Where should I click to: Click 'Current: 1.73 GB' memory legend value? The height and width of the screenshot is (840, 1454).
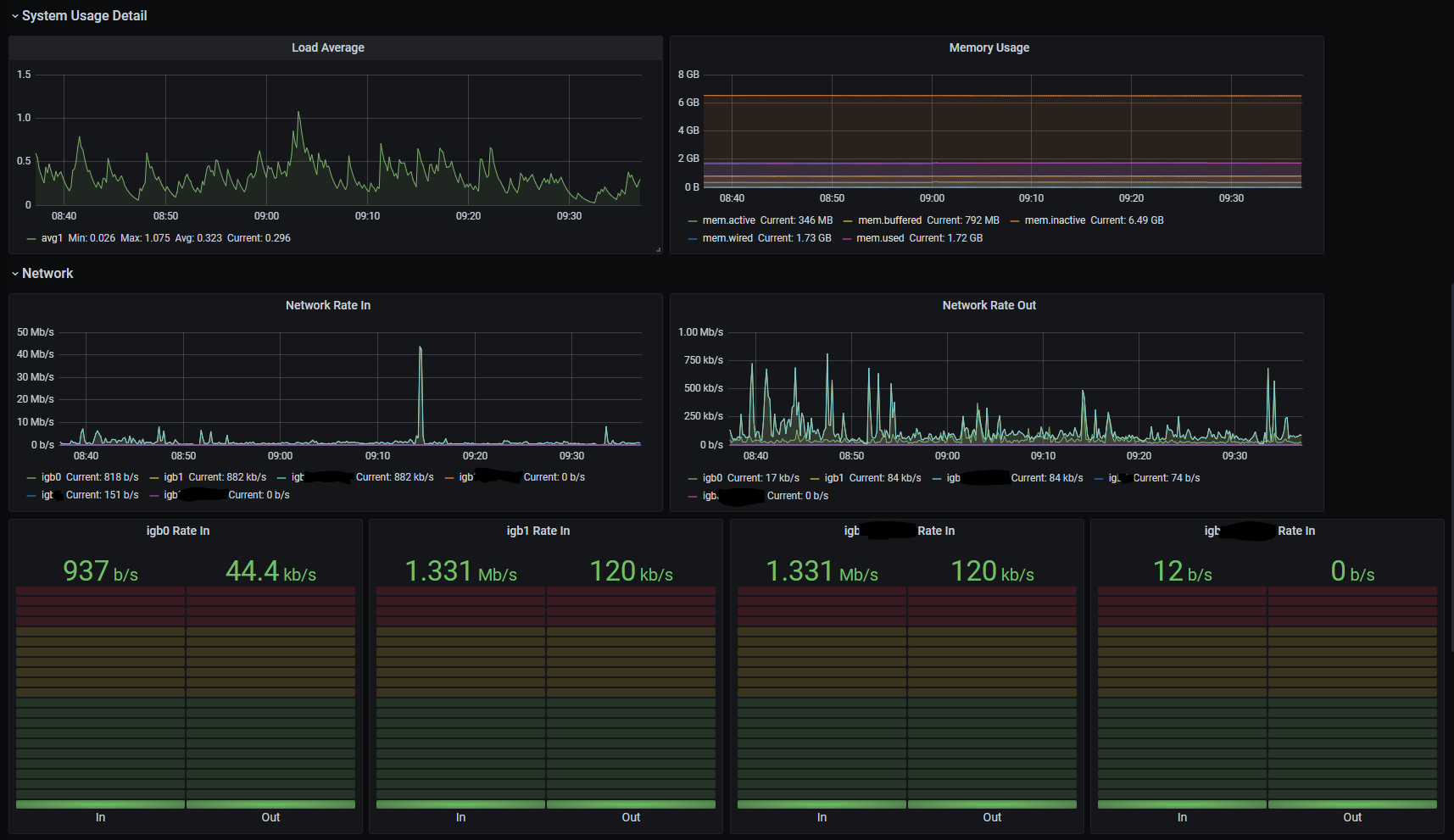794,238
